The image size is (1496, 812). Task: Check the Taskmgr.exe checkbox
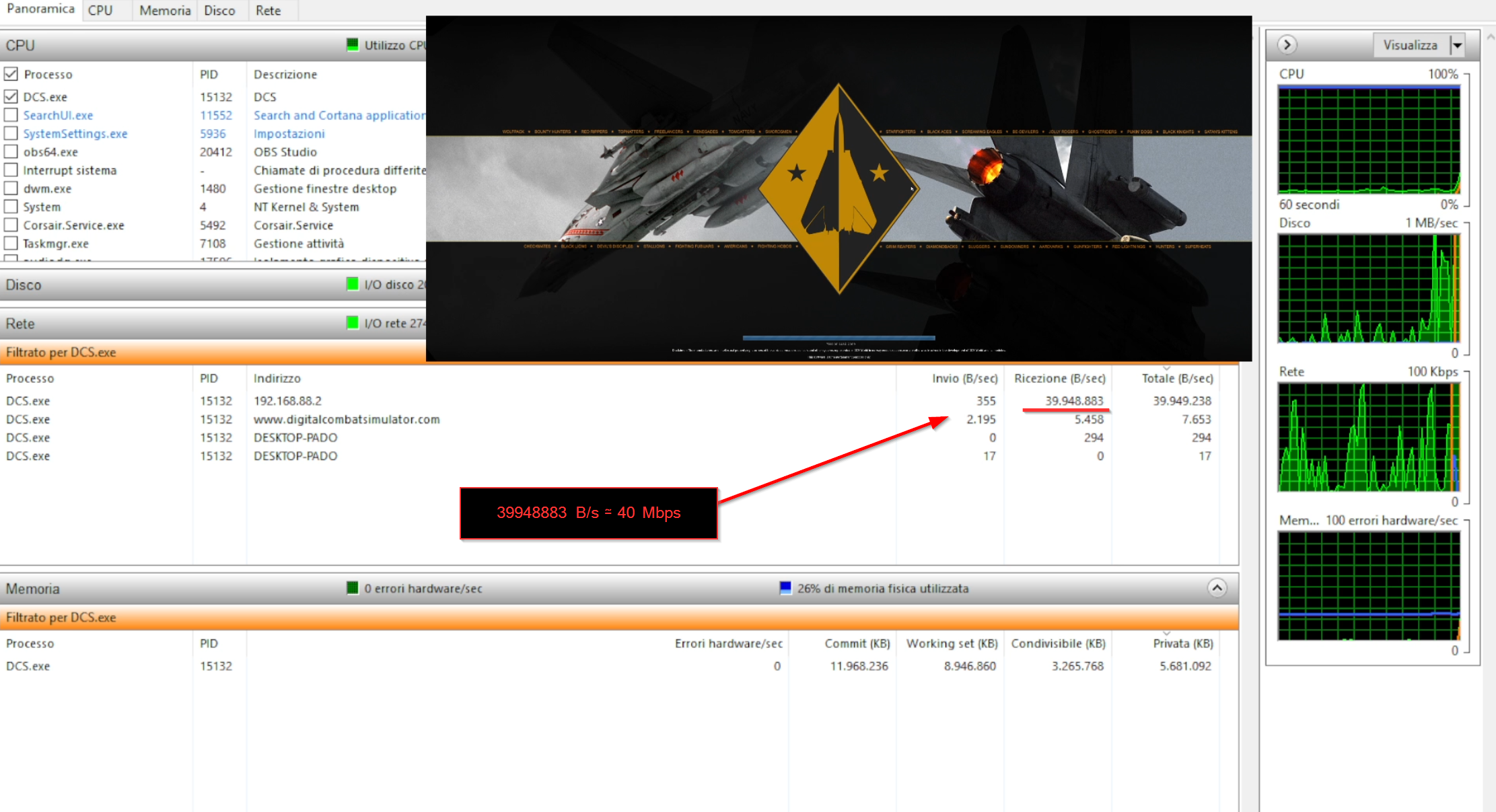pos(11,243)
